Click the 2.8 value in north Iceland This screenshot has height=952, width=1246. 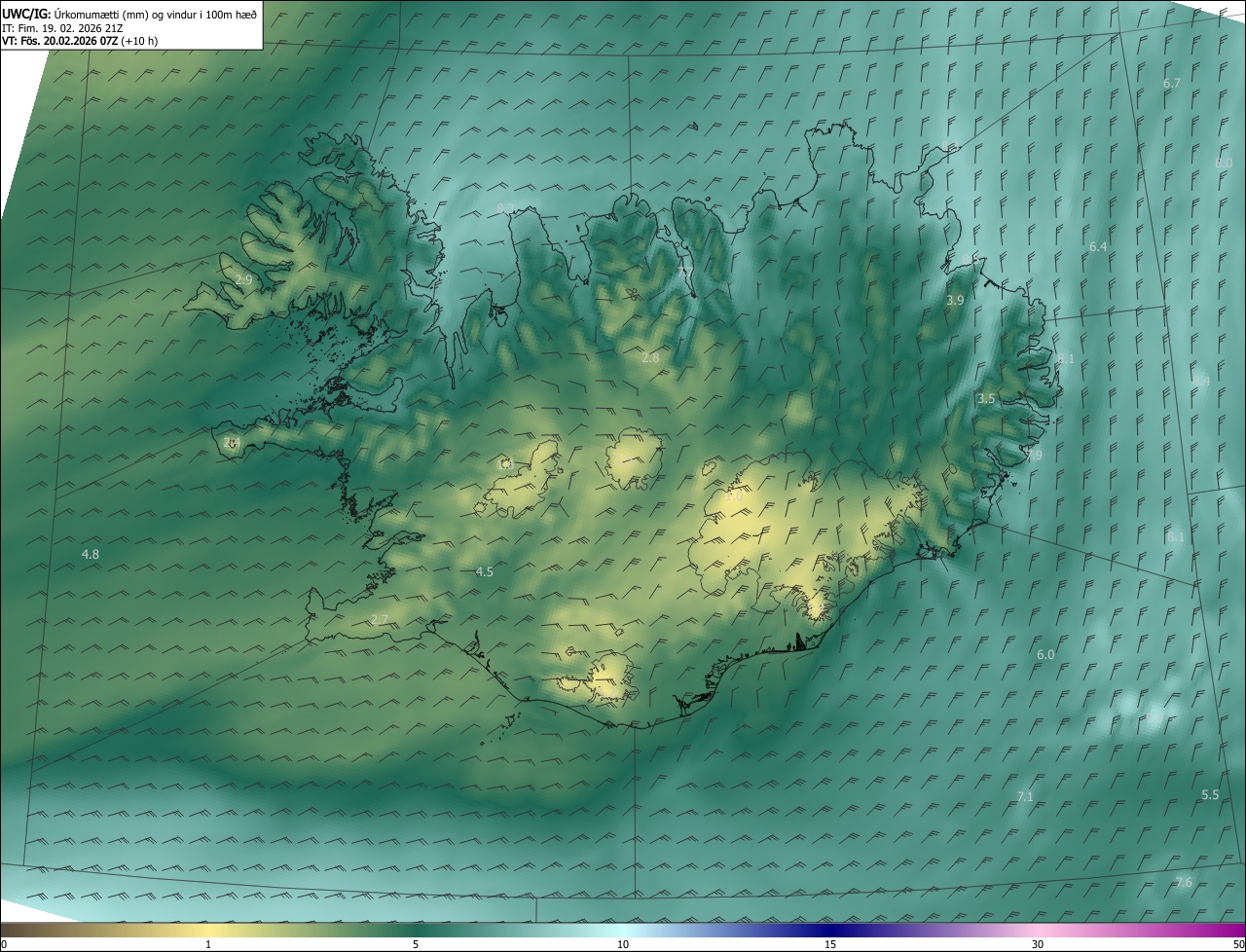(650, 358)
